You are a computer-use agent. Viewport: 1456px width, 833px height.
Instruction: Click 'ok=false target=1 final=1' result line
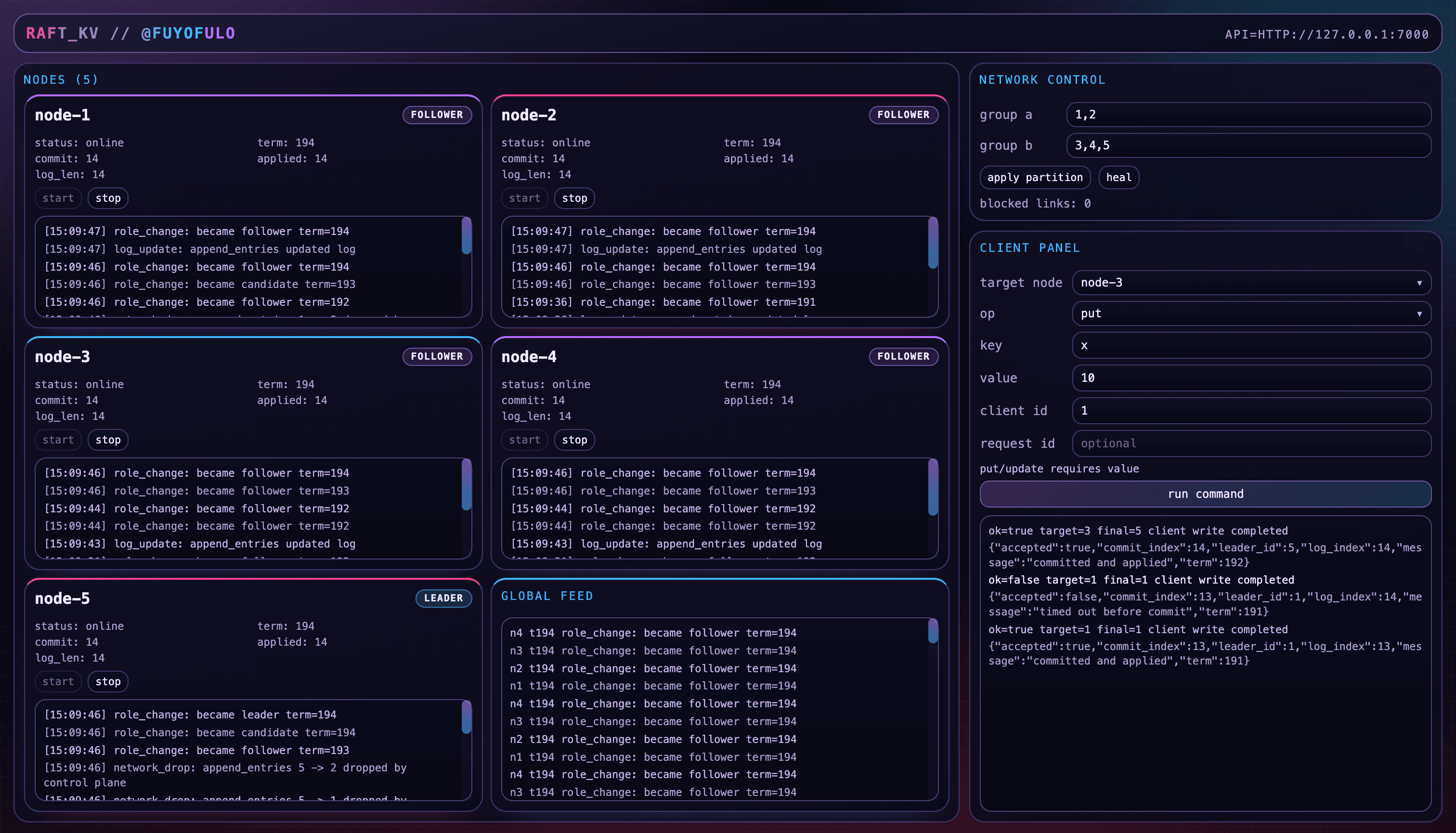(x=1141, y=580)
